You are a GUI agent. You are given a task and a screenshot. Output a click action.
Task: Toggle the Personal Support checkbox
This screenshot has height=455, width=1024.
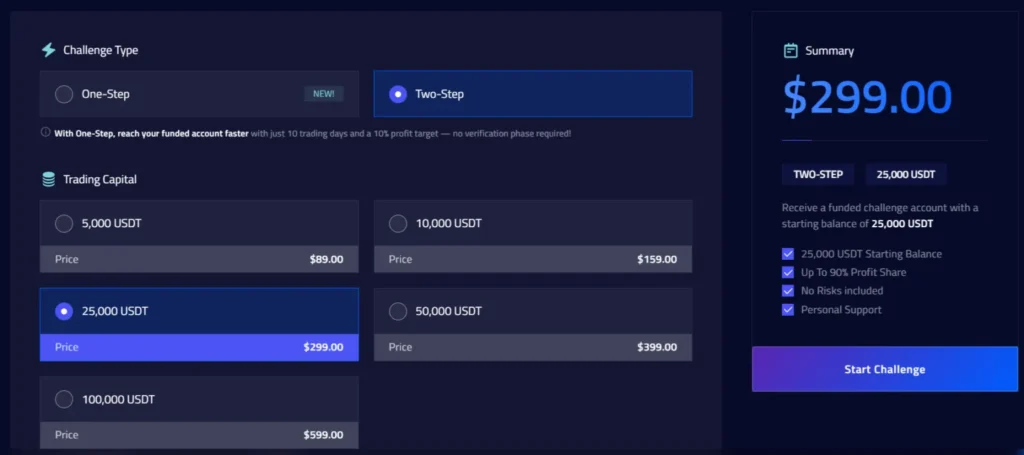tap(788, 310)
